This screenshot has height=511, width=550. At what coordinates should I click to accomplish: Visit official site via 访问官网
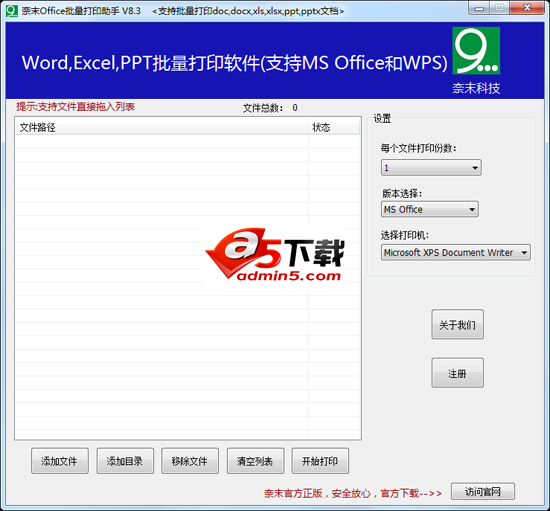pyautogui.click(x=483, y=491)
